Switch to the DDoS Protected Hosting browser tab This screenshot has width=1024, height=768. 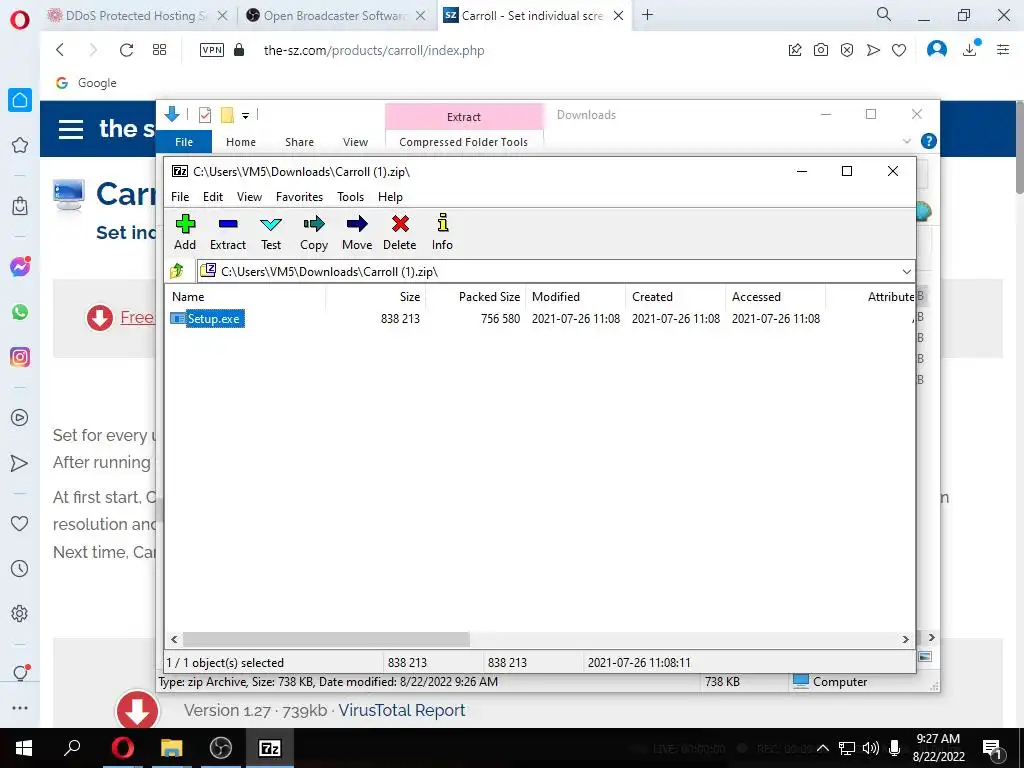tap(138, 16)
